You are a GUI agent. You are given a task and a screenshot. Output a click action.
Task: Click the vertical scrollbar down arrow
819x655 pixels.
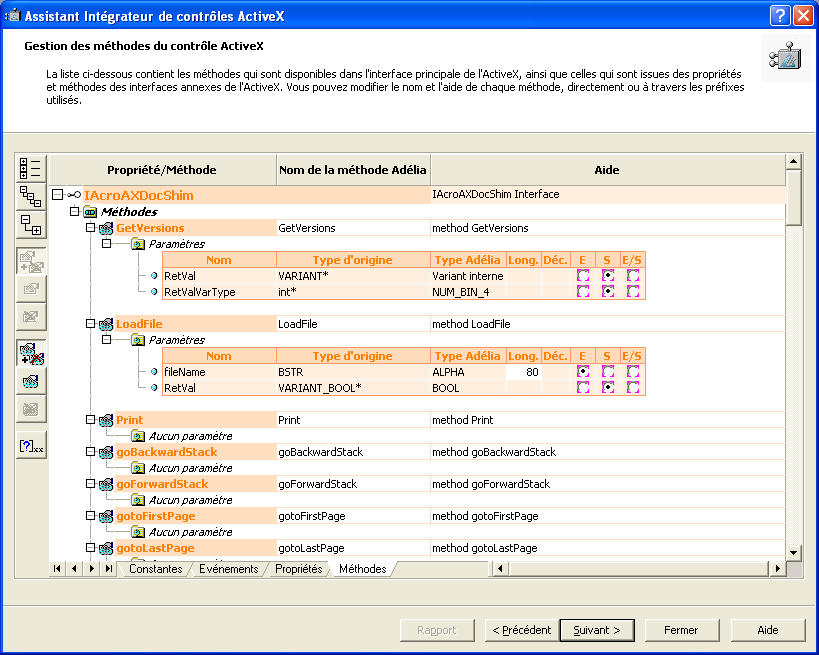pyautogui.click(x=793, y=552)
